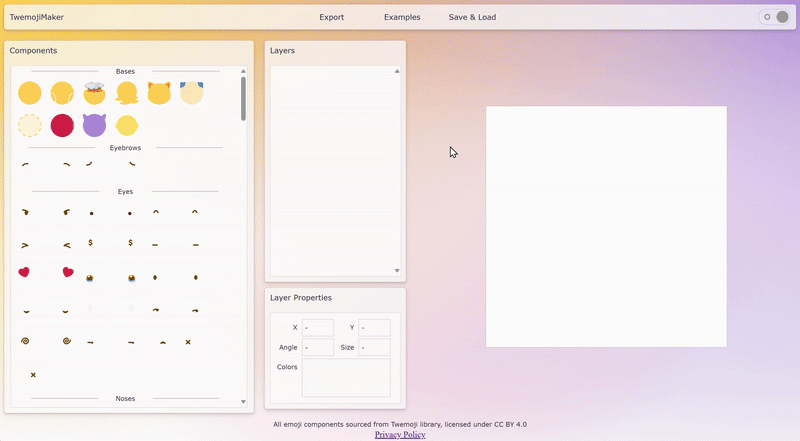
Task: Click the Angle input field
Action: tap(317, 347)
